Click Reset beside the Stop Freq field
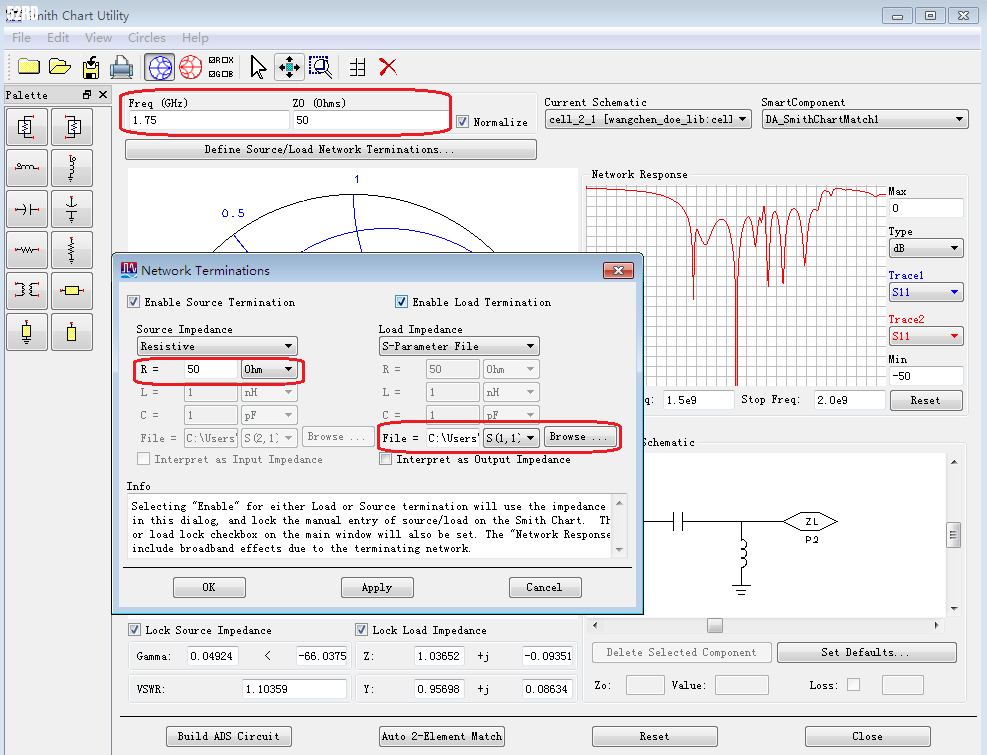987x755 pixels. click(926, 400)
